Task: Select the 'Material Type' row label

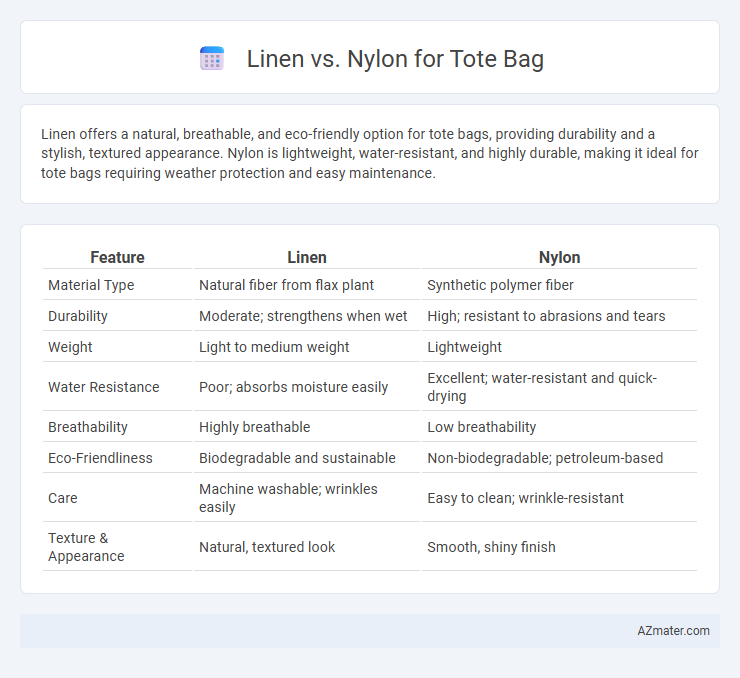Action: (x=91, y=285)
